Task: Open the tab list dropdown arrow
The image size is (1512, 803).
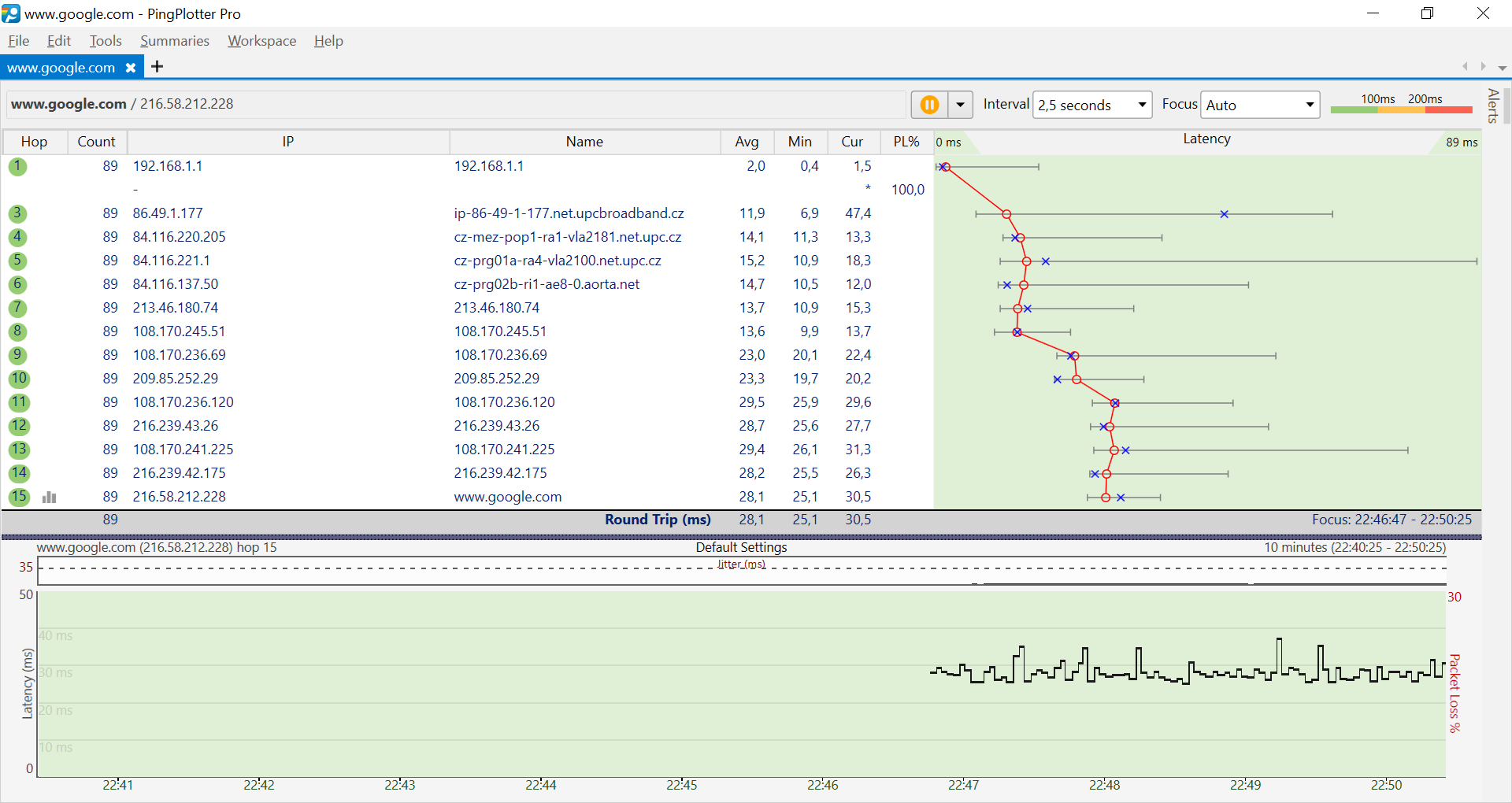Action: pyautogui.click(x=1503, y=68)
